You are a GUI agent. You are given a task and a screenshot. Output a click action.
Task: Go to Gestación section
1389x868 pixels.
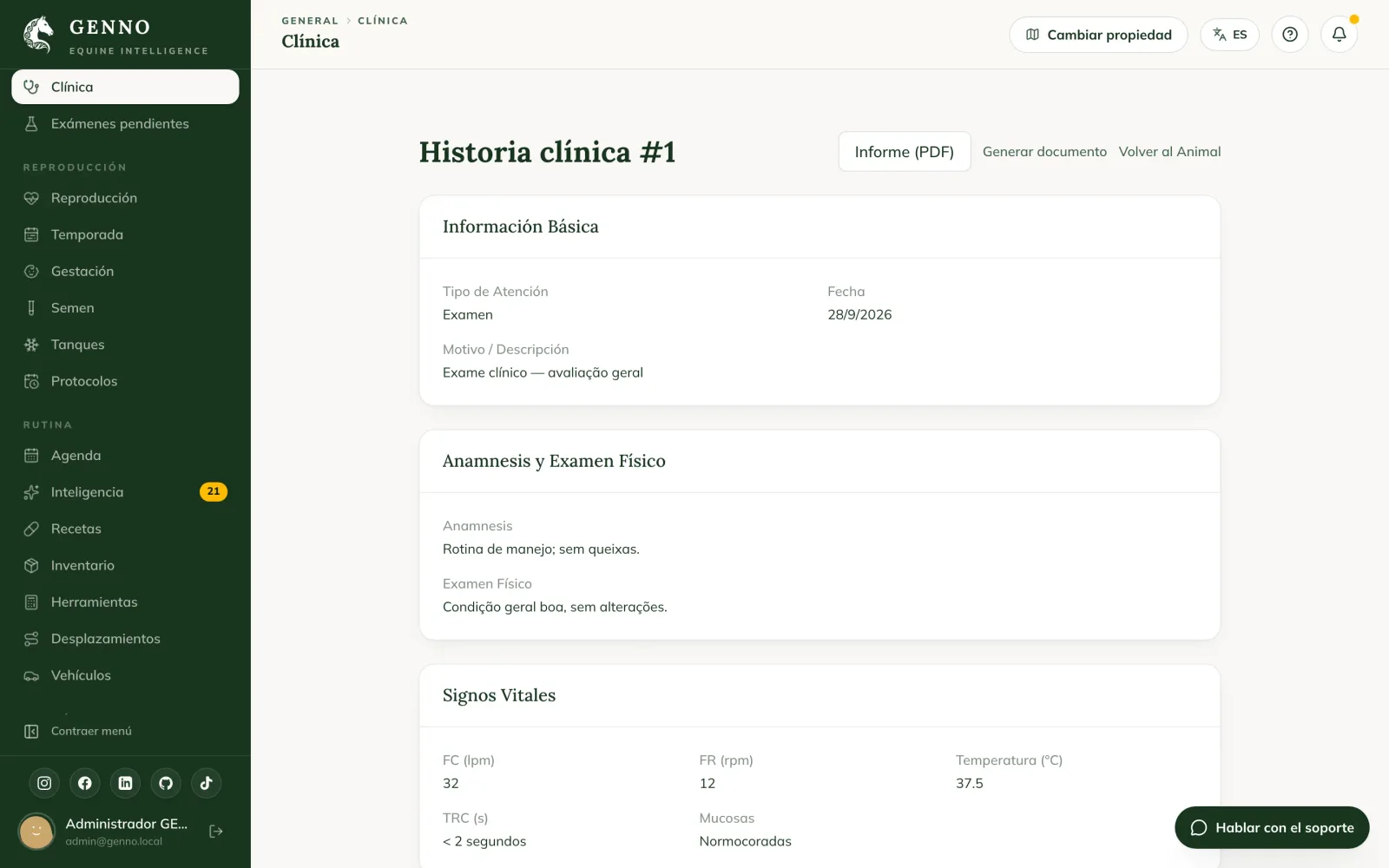125,271
